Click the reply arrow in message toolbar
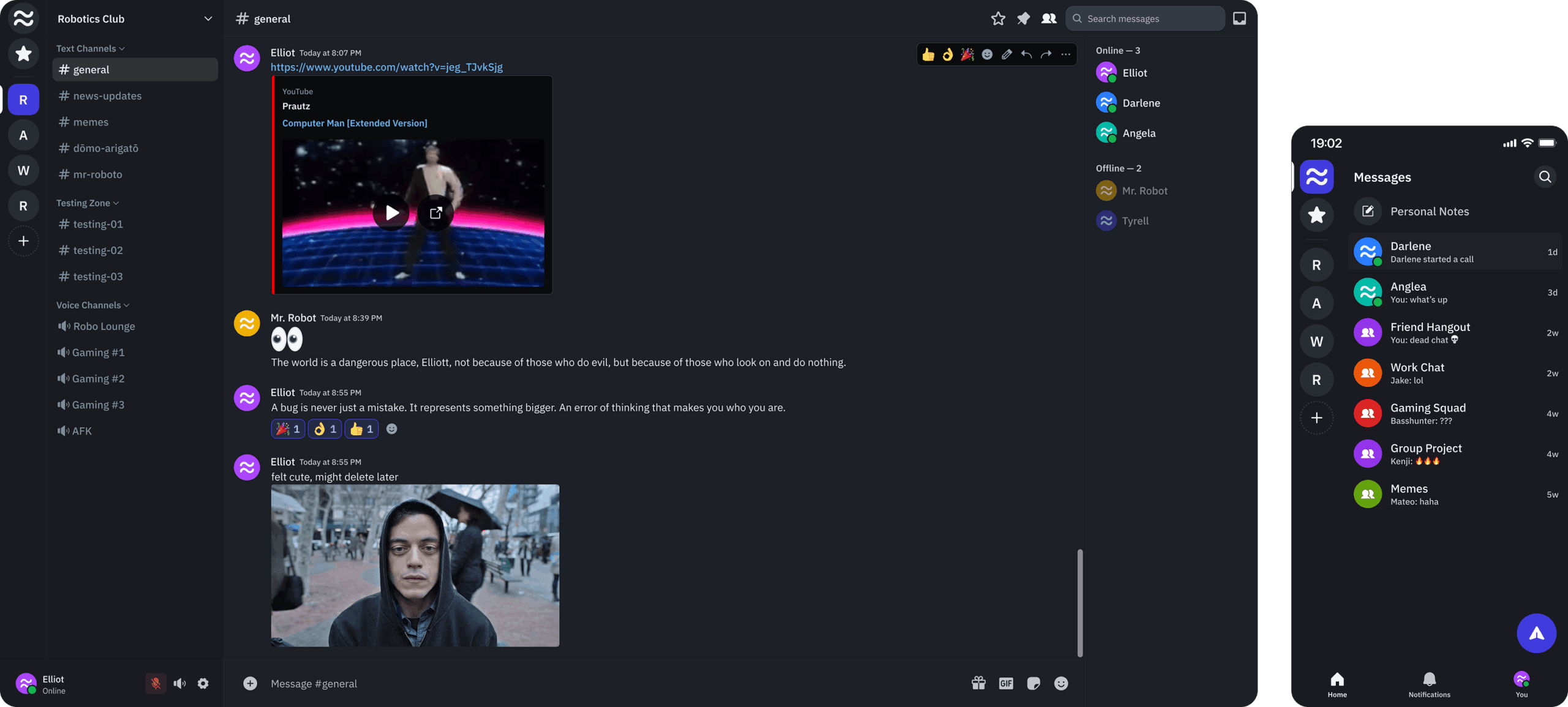The width and height of the screenshot is (1568, 707). [x=1026, y=54]
